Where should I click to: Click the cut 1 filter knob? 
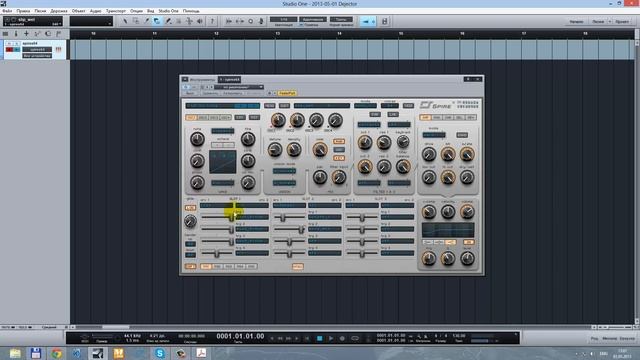click(x=365, y=142)
